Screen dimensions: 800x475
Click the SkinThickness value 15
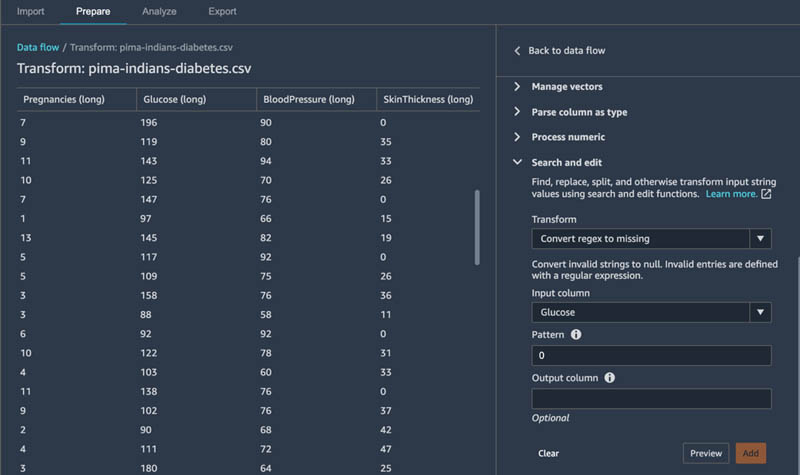pos(386,219)
